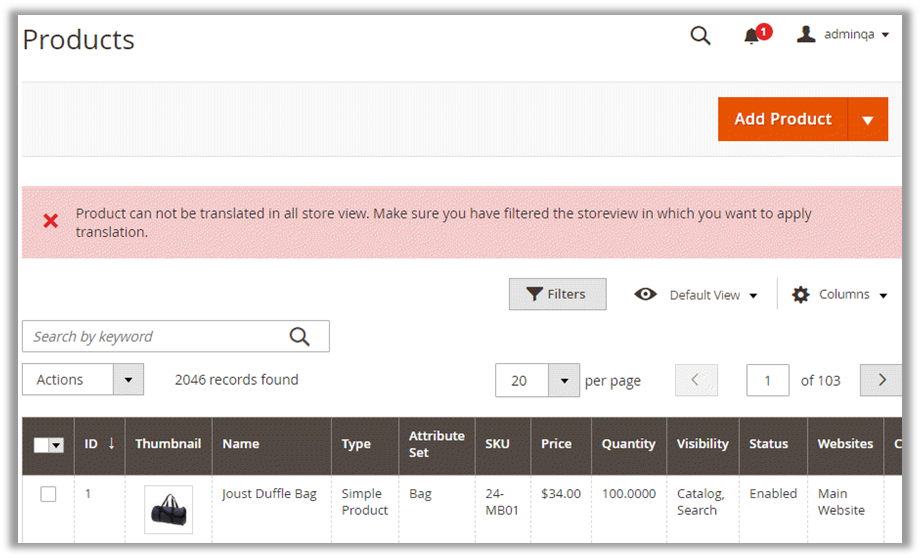The image size is (921, 558).
Task: Open the Default View eye dropdown
Action: point(696,295)
